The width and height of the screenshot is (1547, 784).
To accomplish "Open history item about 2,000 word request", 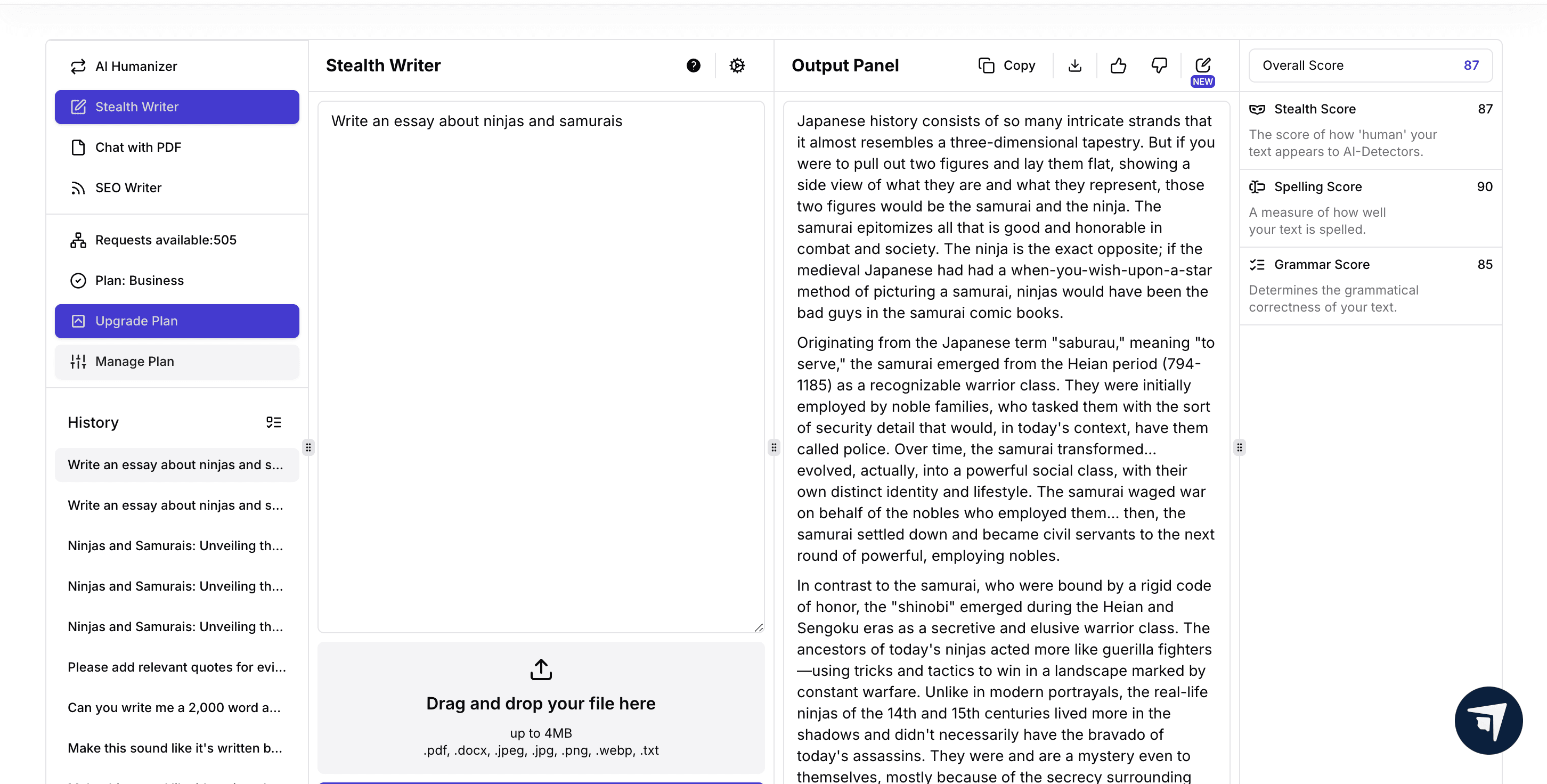I will (174, 707).
